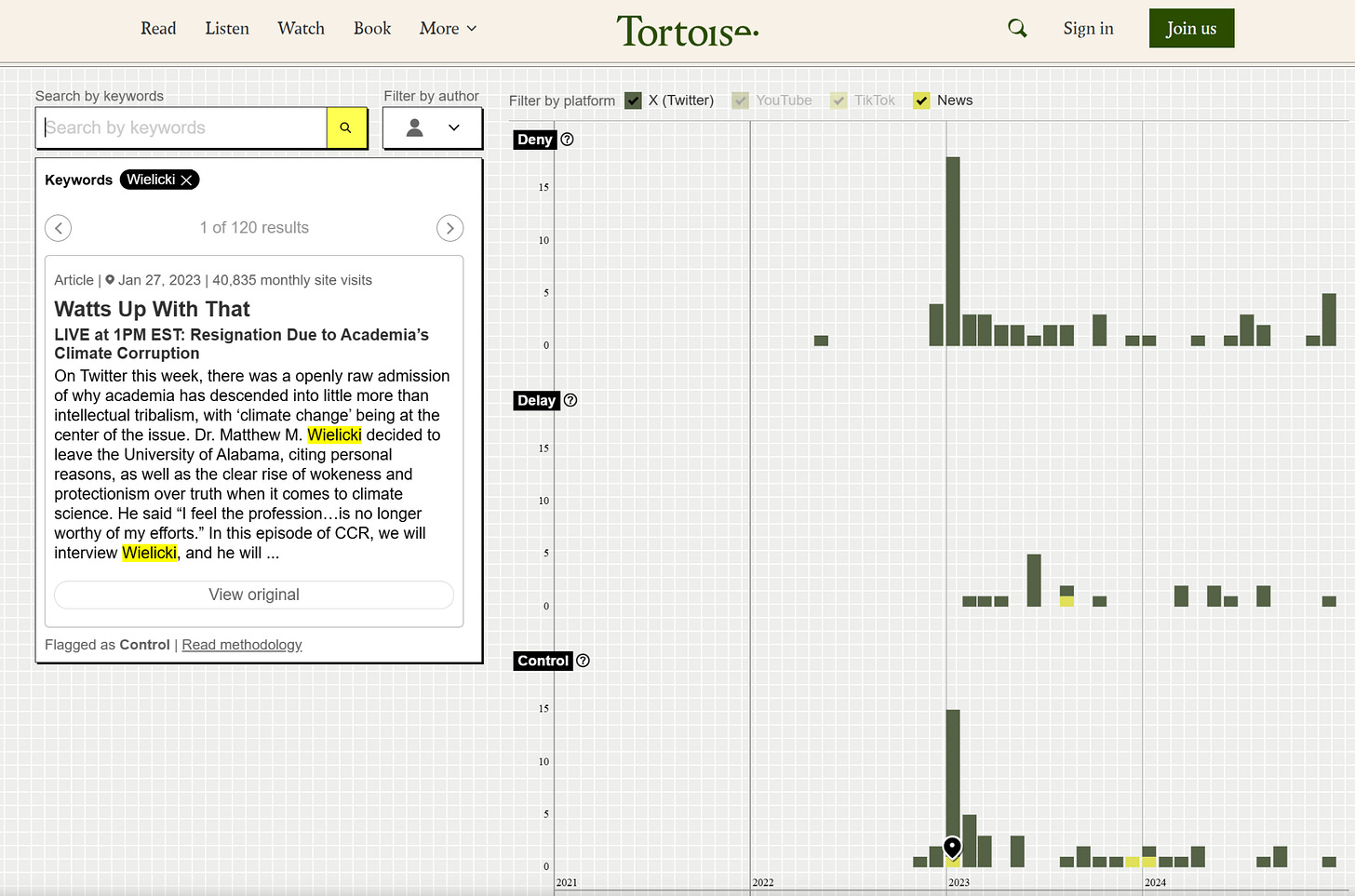Click the tallest bar in Control chart
Viewport: 1355px width, 896px height.
pos(953,788)
